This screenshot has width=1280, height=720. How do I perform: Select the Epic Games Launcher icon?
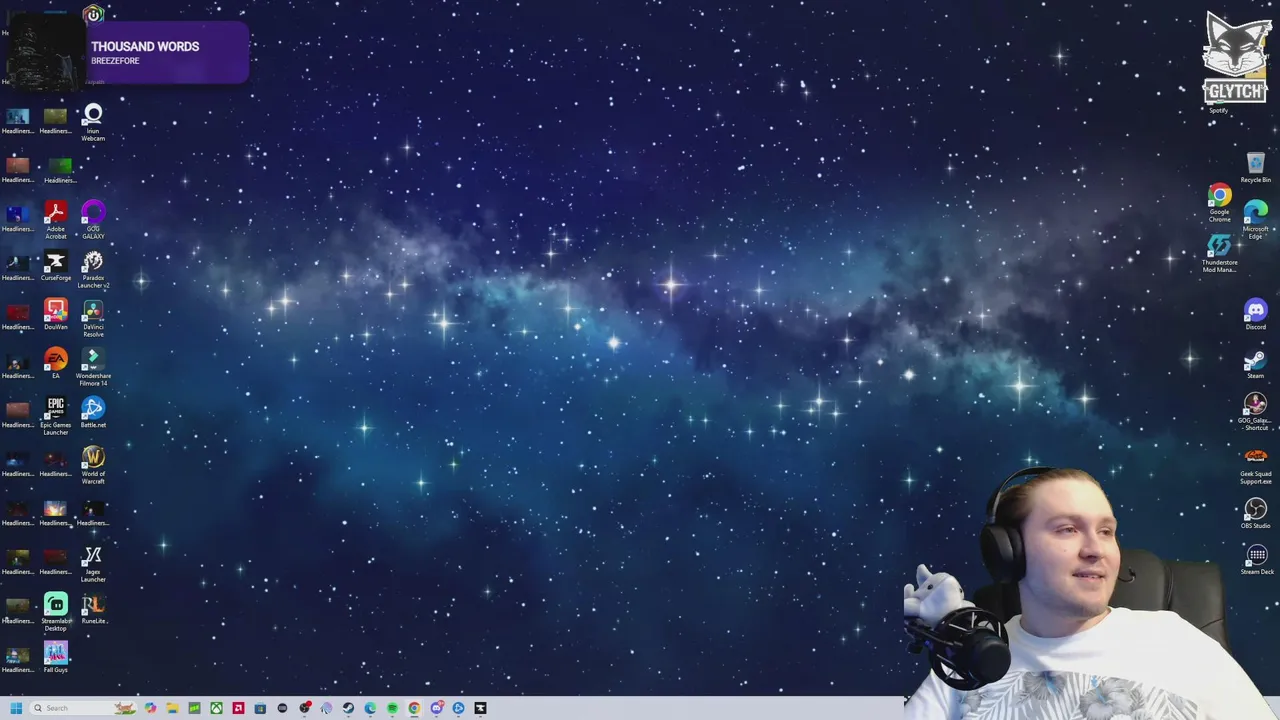56,416
